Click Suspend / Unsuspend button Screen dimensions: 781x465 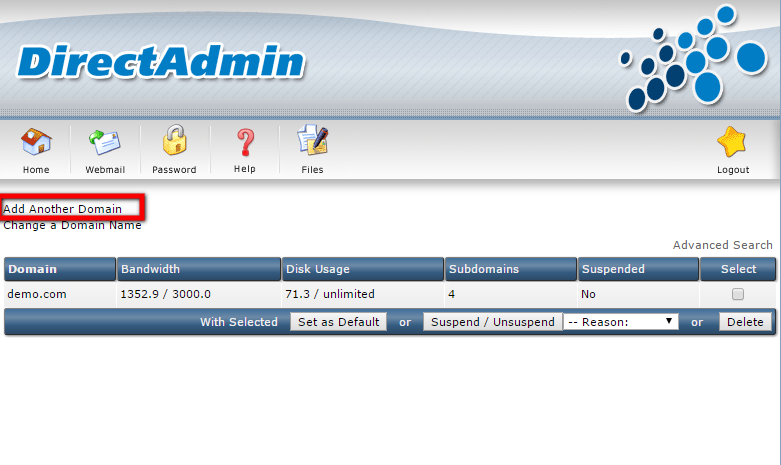(x=493, y=322)
